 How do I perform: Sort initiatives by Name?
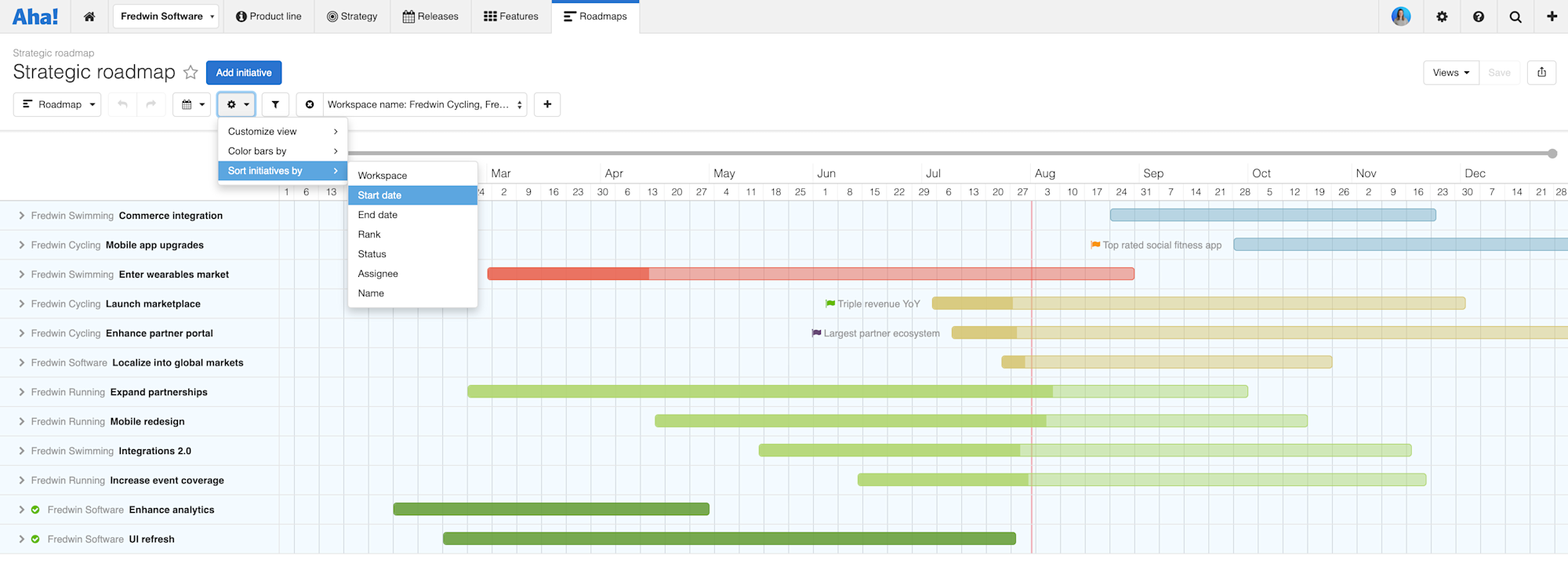tap(412, 293)
